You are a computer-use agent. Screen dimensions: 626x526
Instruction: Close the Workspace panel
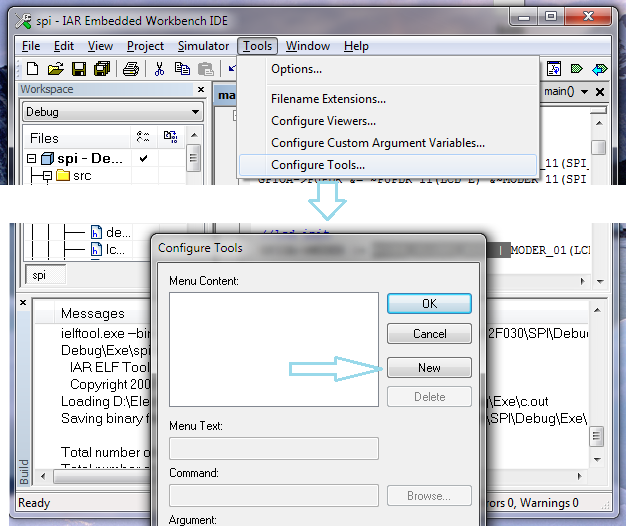point(201,89)
